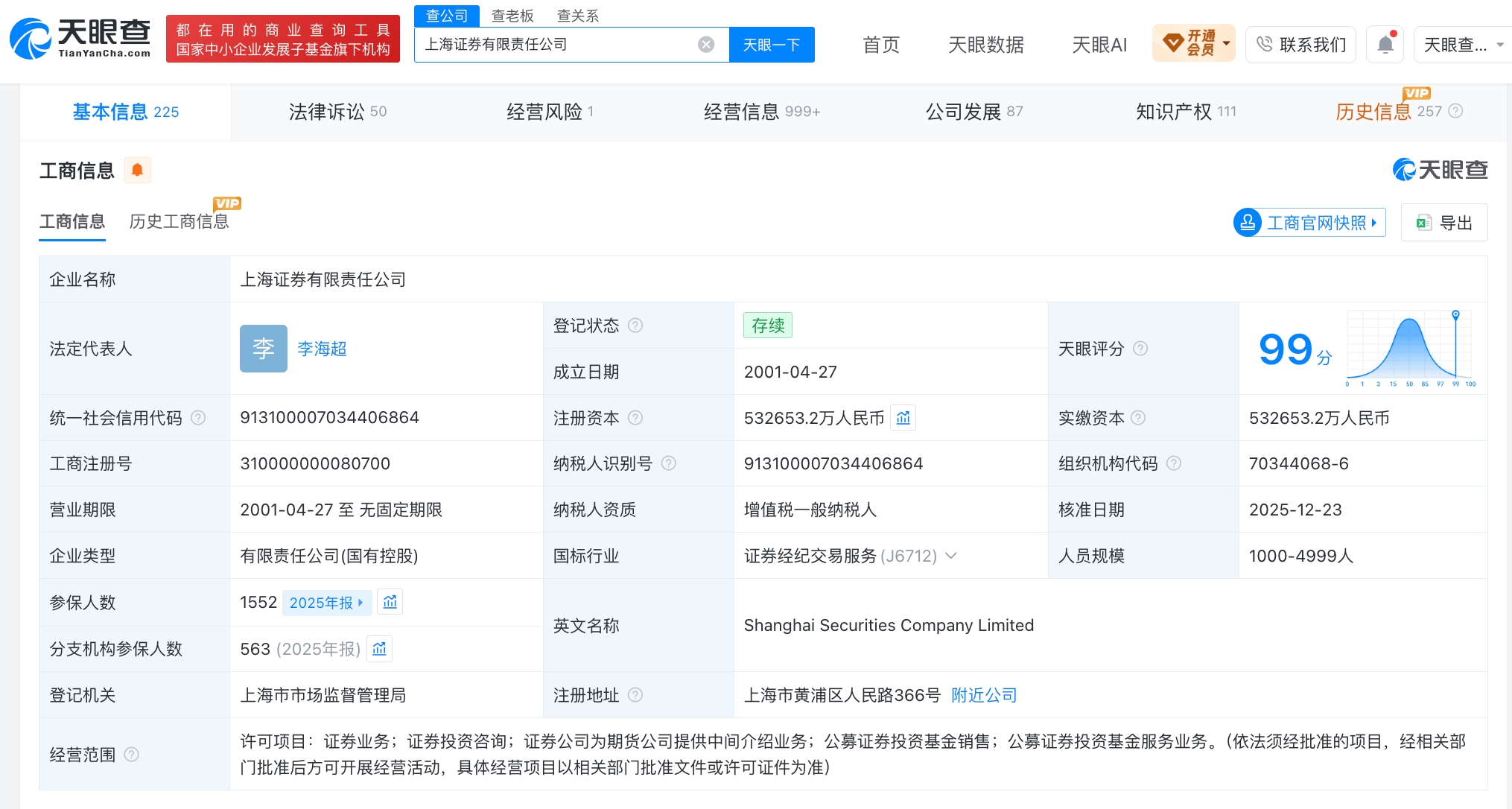The height and width of the screenshot is (809, 1512).
Task: Click help icon next to 注册地址
Action: point(635,695)
